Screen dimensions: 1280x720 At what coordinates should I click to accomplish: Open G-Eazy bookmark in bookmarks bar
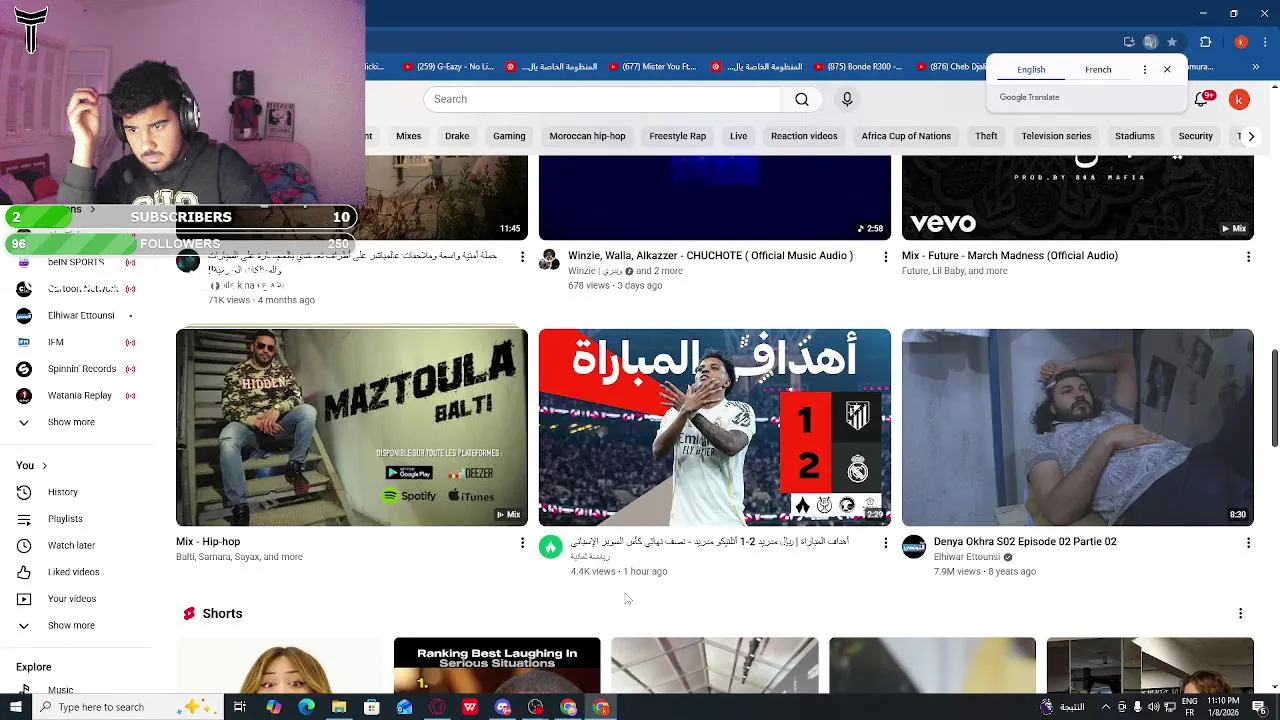pyautogui.click(x=448, y=67)
